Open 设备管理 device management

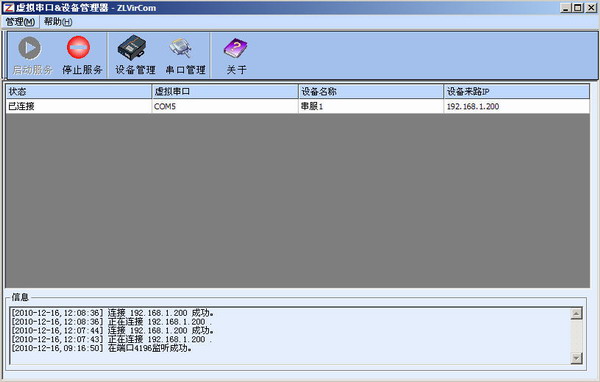[x=132, y=48]
